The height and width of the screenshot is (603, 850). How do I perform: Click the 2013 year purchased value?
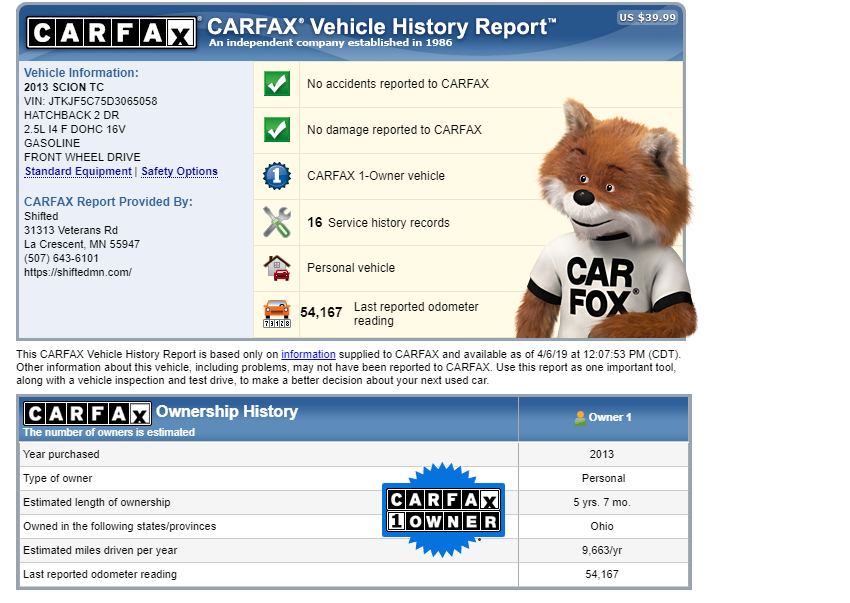(x=602, y=454)
